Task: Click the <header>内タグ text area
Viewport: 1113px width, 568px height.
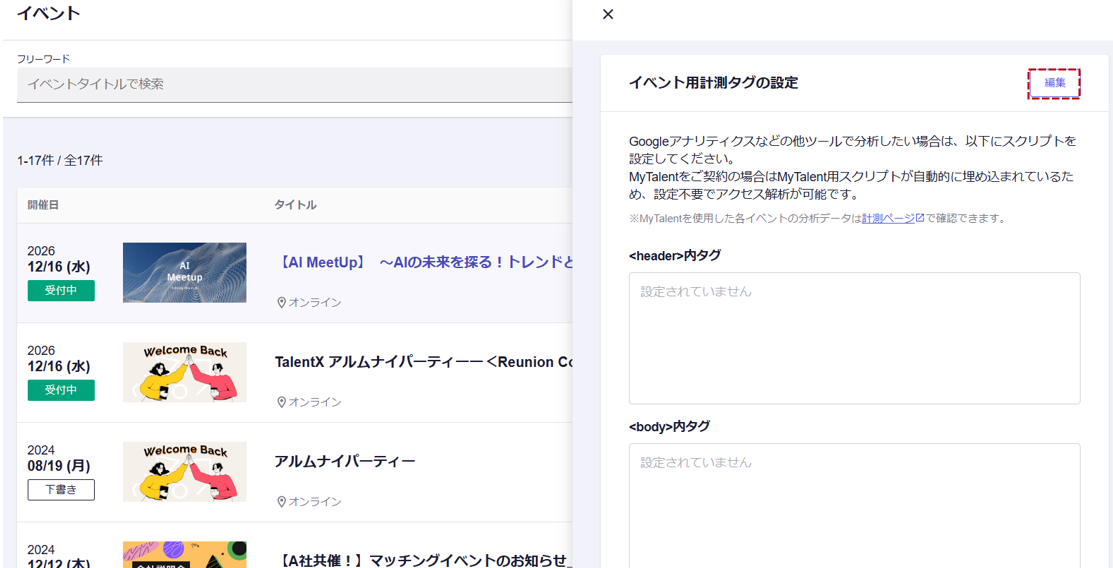Action: (854, 338)
